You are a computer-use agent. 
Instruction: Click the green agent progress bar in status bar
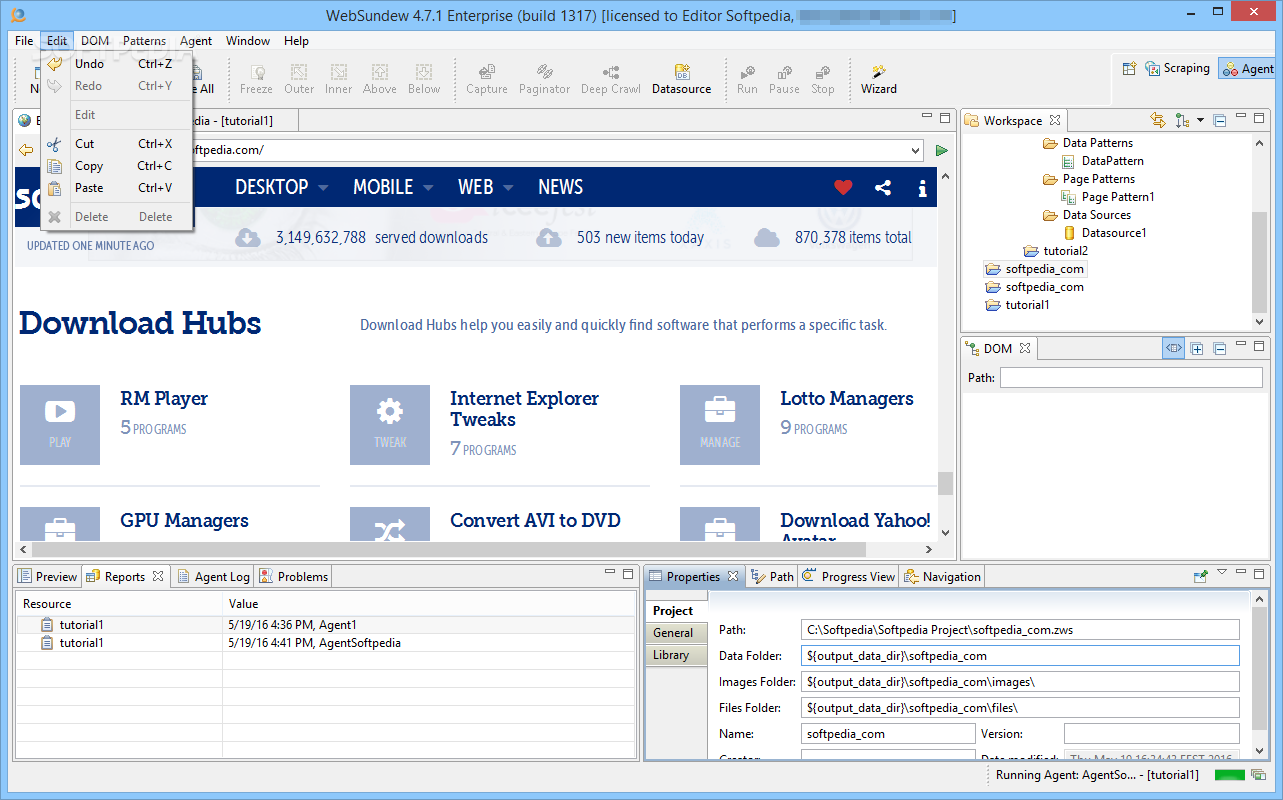click(x=1230, y=775)
